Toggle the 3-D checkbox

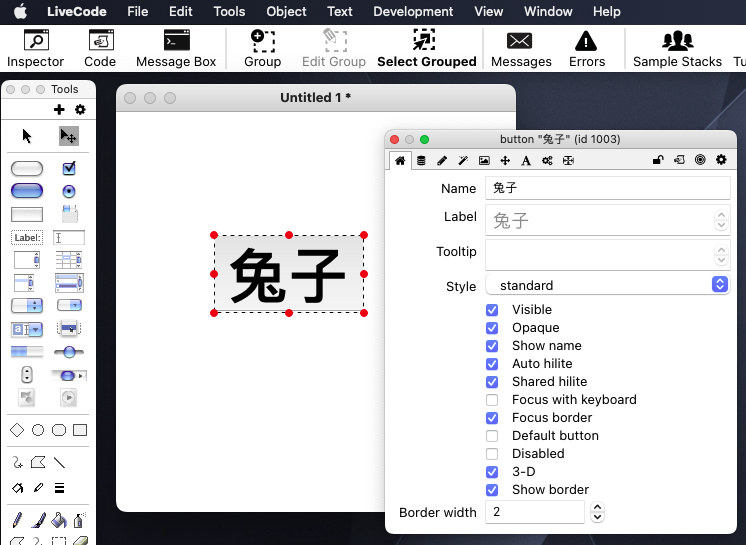click(492, 472)
